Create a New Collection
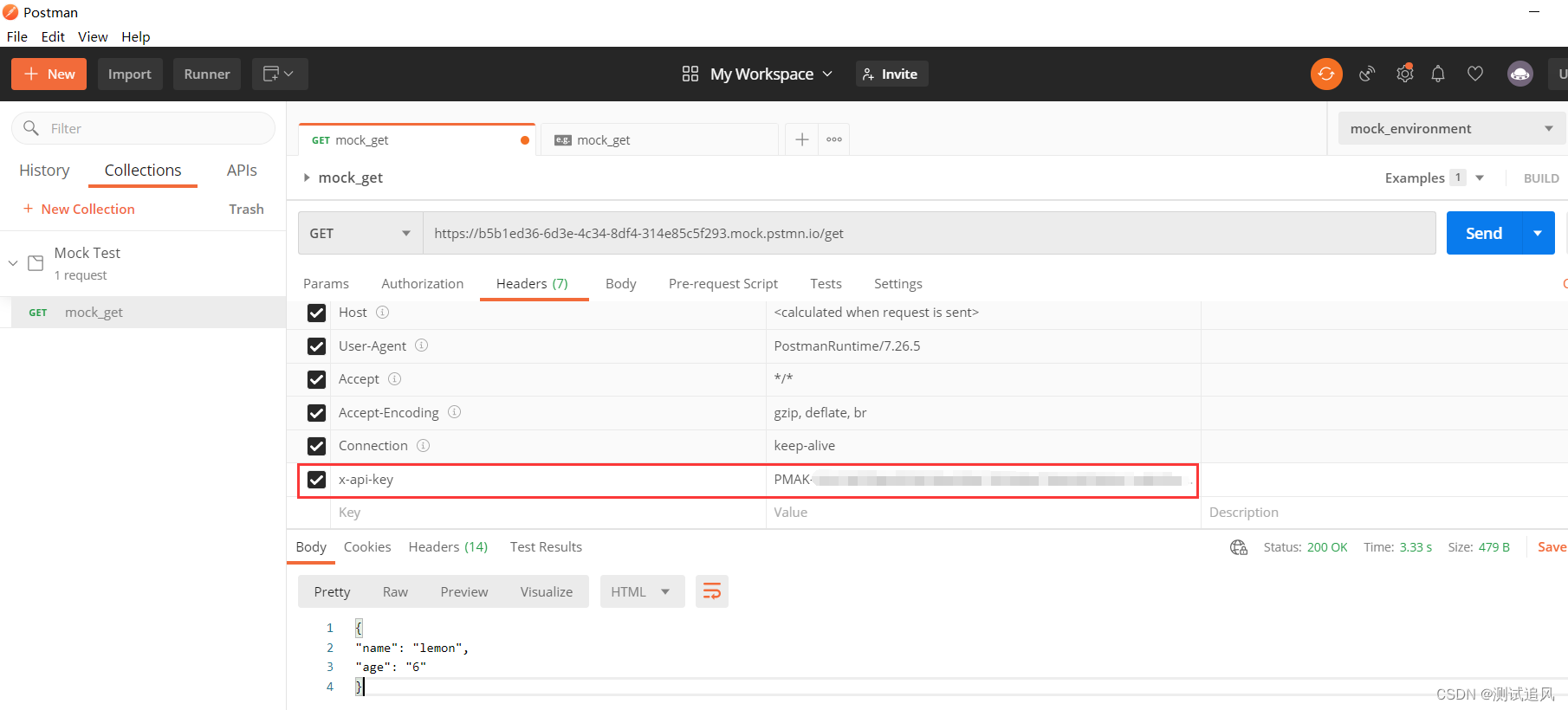 [79, 209]
